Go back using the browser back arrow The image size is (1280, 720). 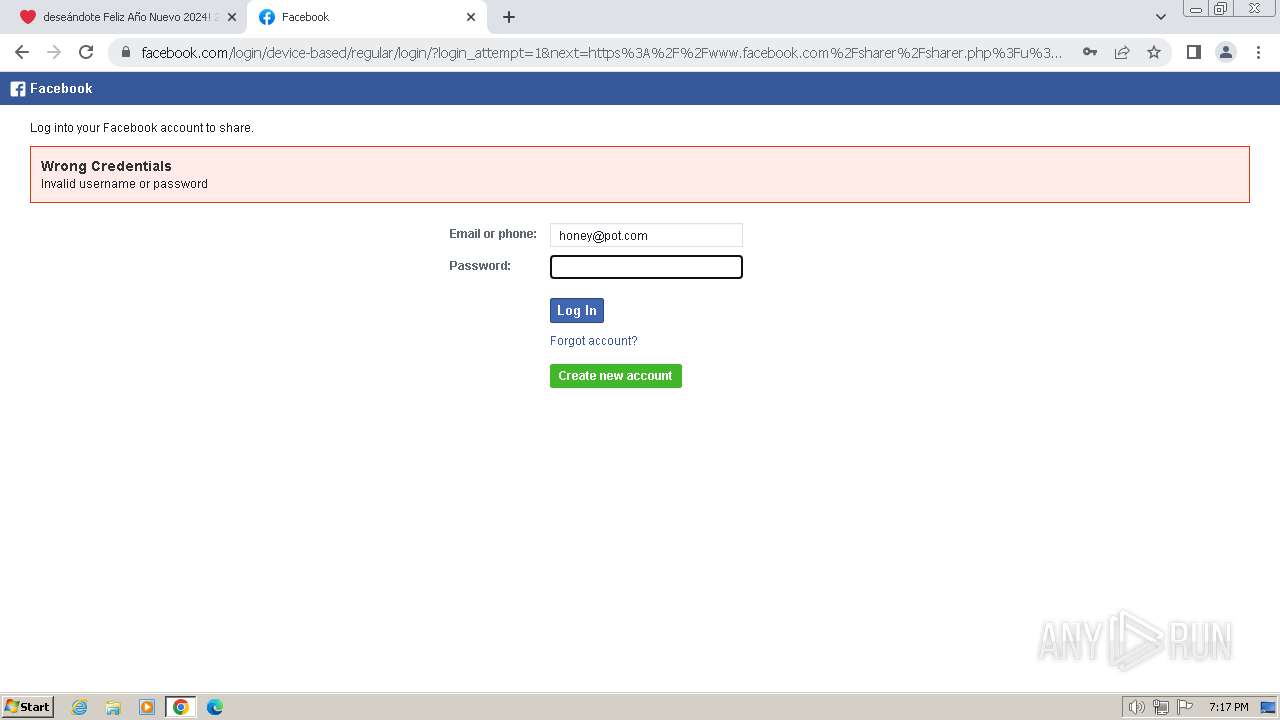(22, 52)
